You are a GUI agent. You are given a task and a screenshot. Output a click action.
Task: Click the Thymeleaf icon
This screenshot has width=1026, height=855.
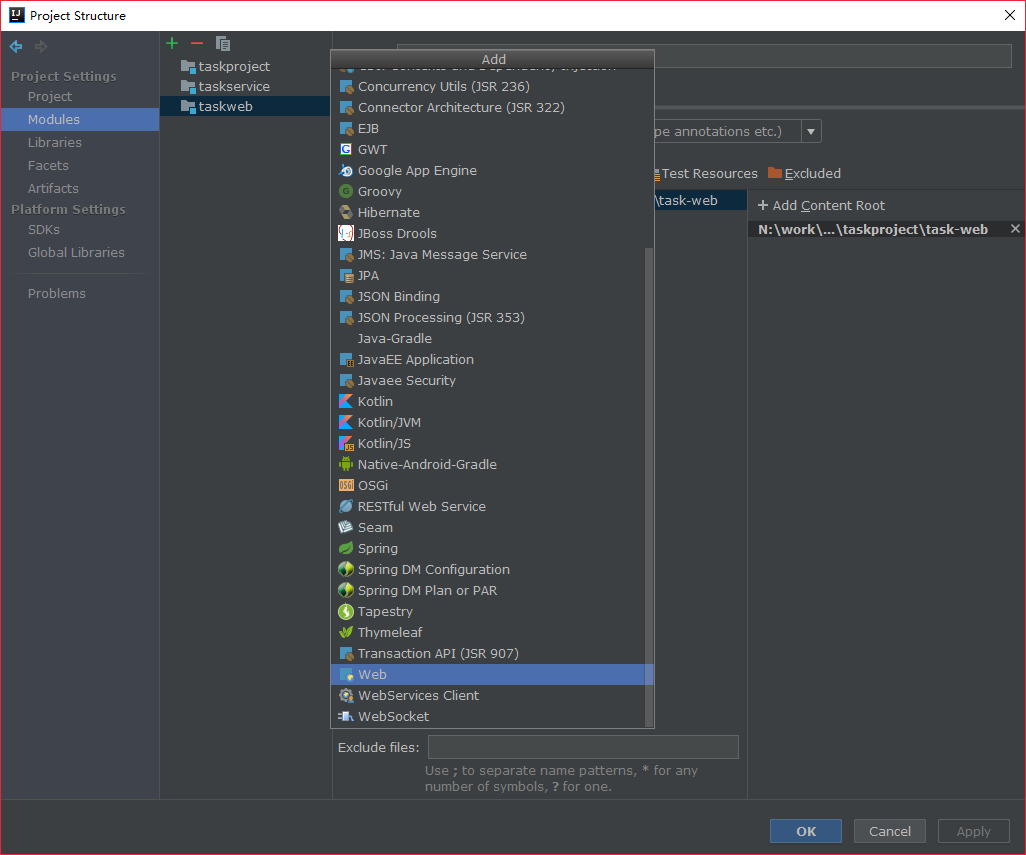346,632
